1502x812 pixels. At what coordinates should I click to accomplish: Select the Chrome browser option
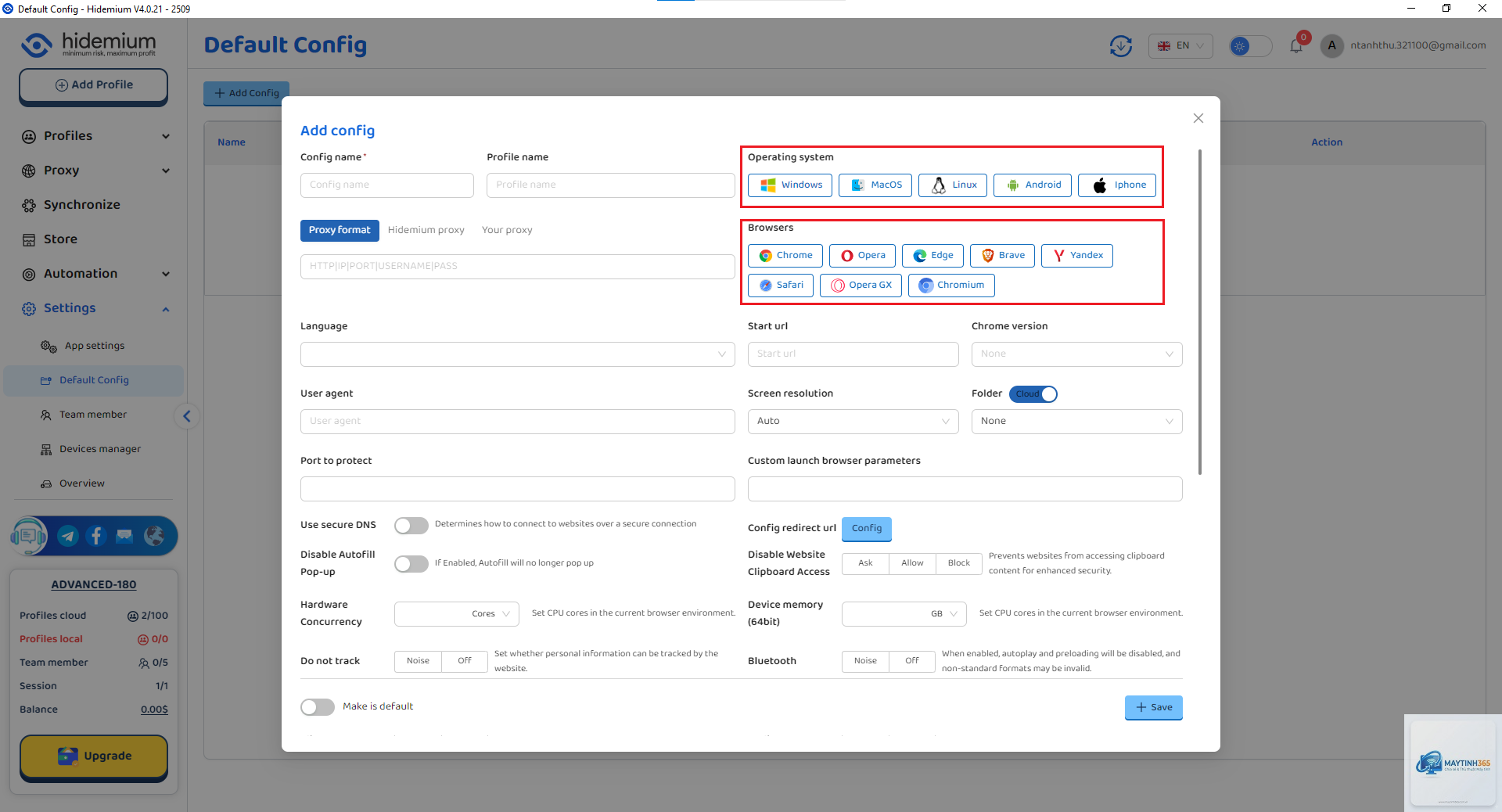[785, 256]
